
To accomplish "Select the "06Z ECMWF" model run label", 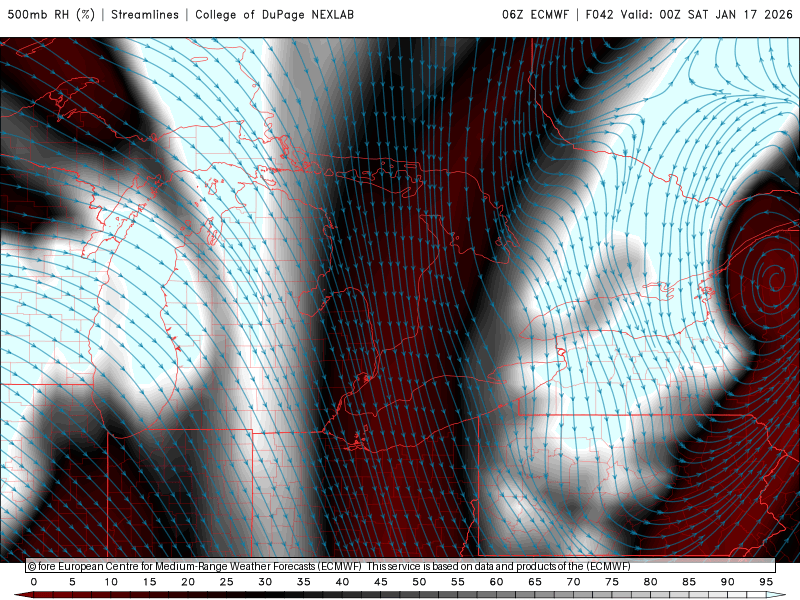I will pos(535,14).
